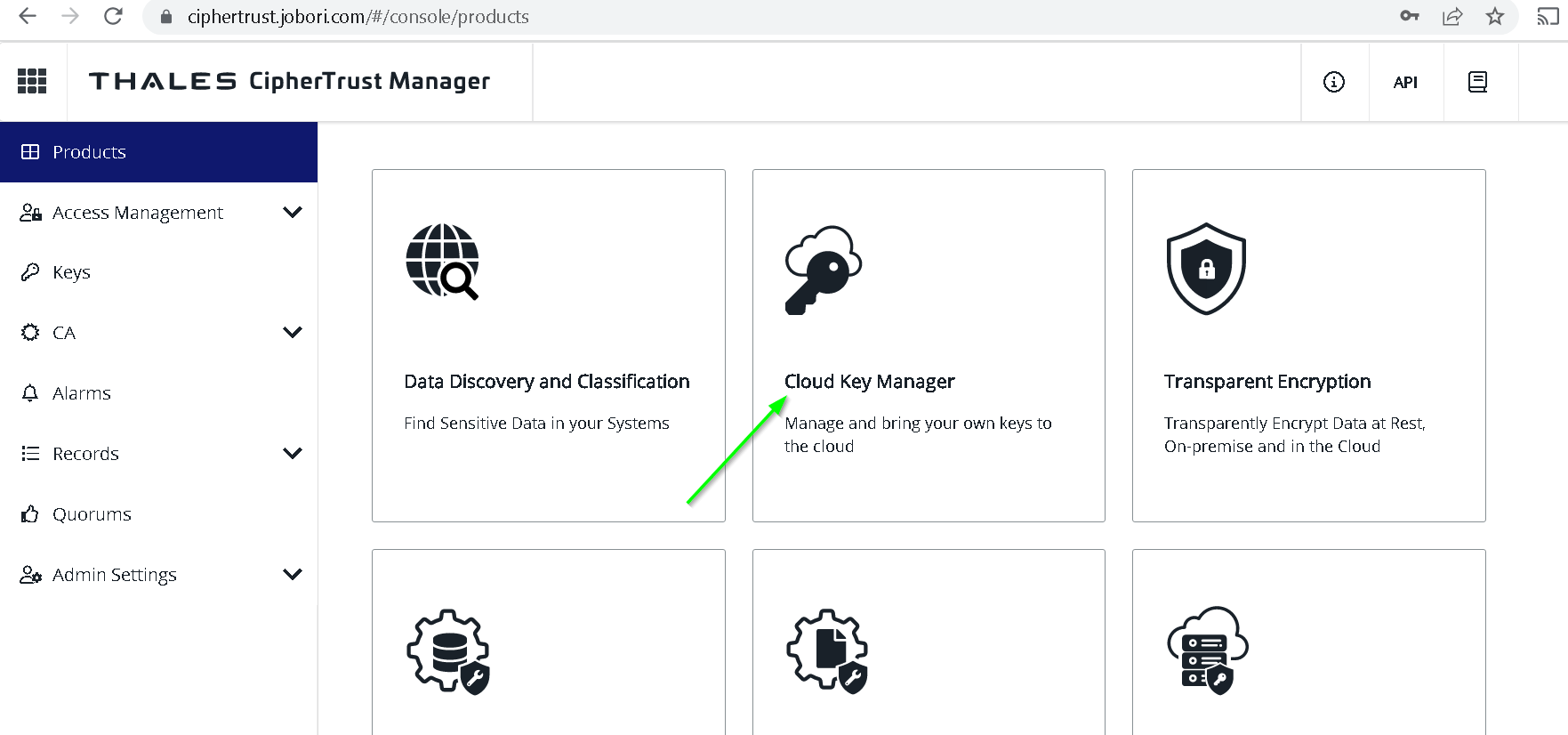Click 'Transparently Encrypt Data at Rest' description
The height and width of the screenshot is (735, 1568).
pos(1295,434)
